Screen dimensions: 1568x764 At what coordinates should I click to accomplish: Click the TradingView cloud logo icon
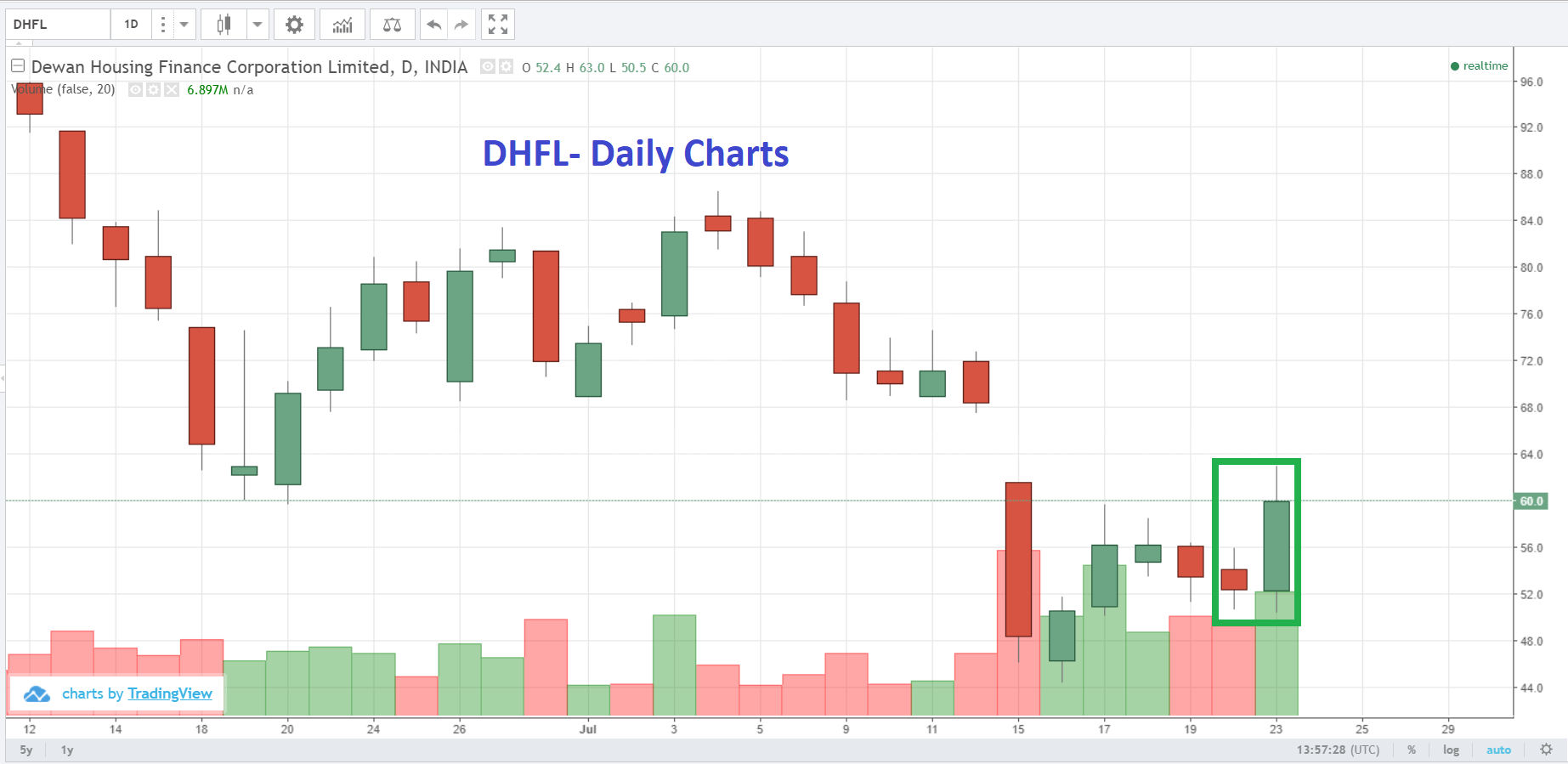tap(37, 694)
